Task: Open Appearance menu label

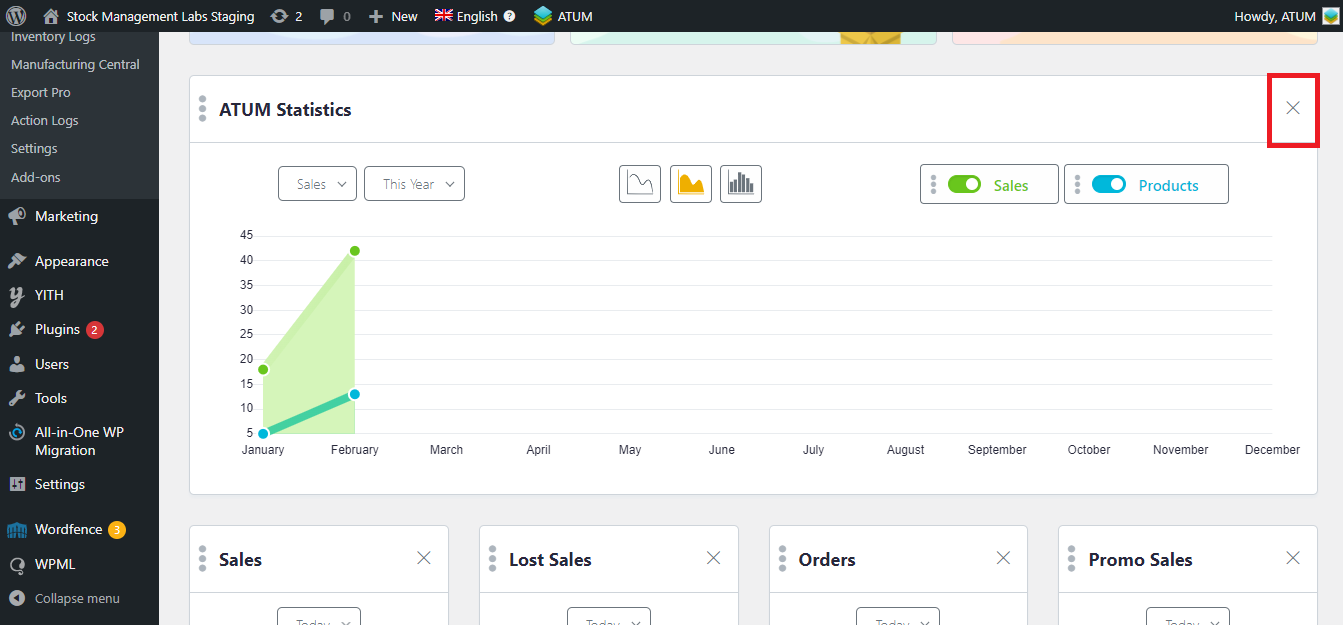Action: click(72, 261)
